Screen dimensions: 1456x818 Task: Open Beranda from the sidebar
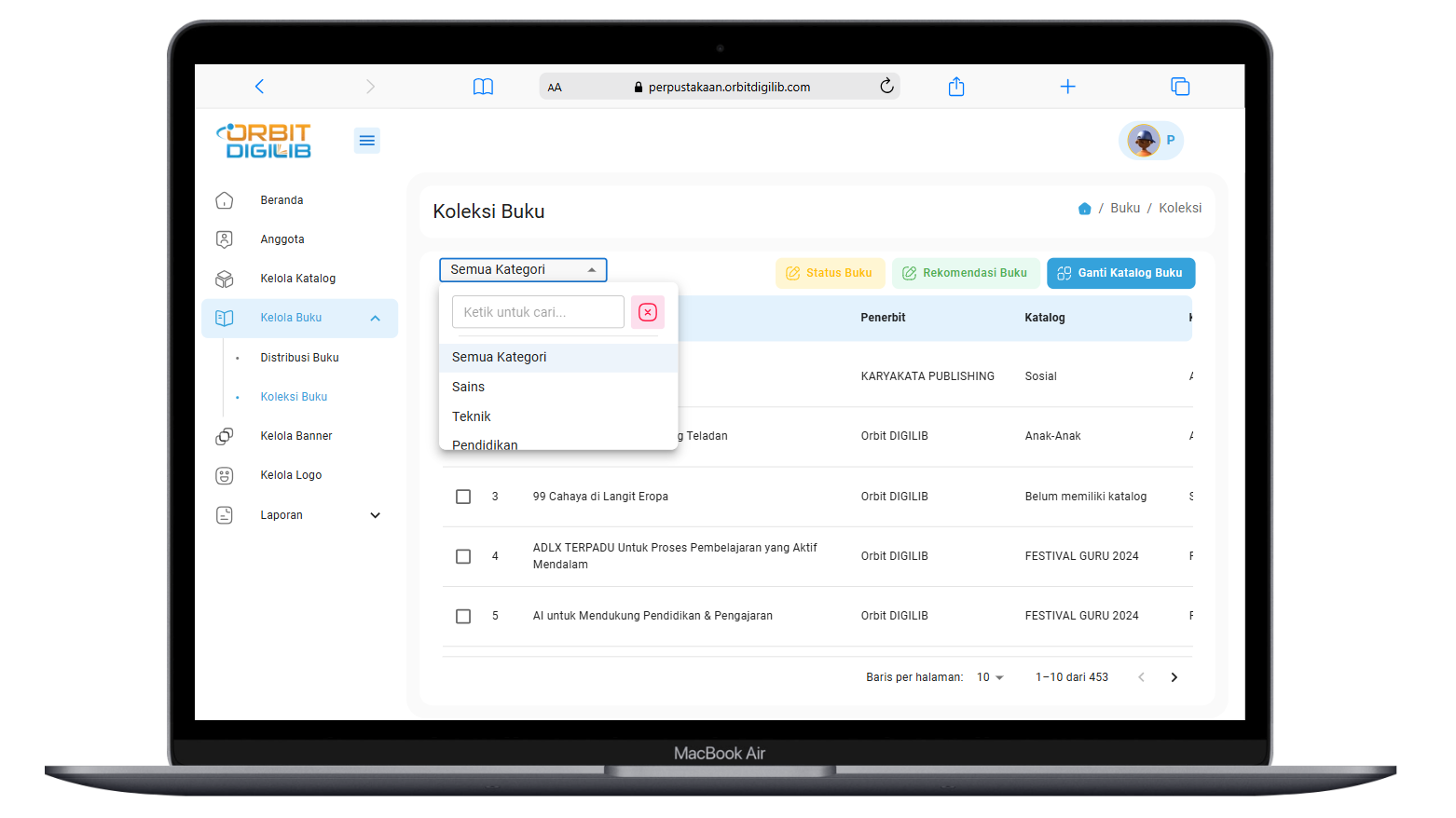coord(282,200)
